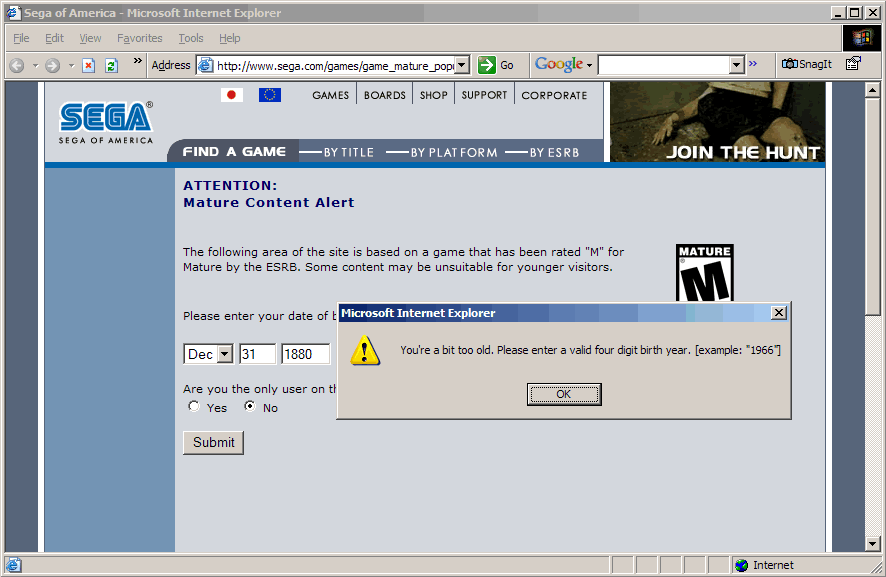This screenshot has height=577, width=886.
Task: Click the ESRB Mature rating icon
Action: tap(705, 273)
